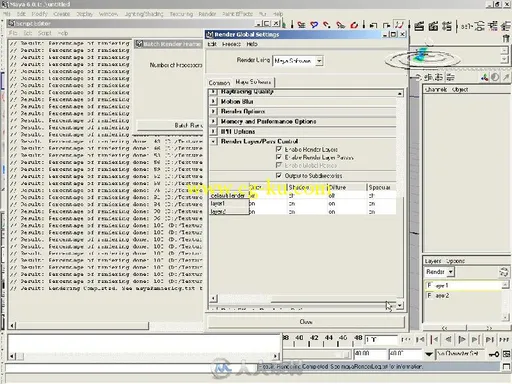Play backwards
This screenshot has width=512, height=384.
point(448,339)
